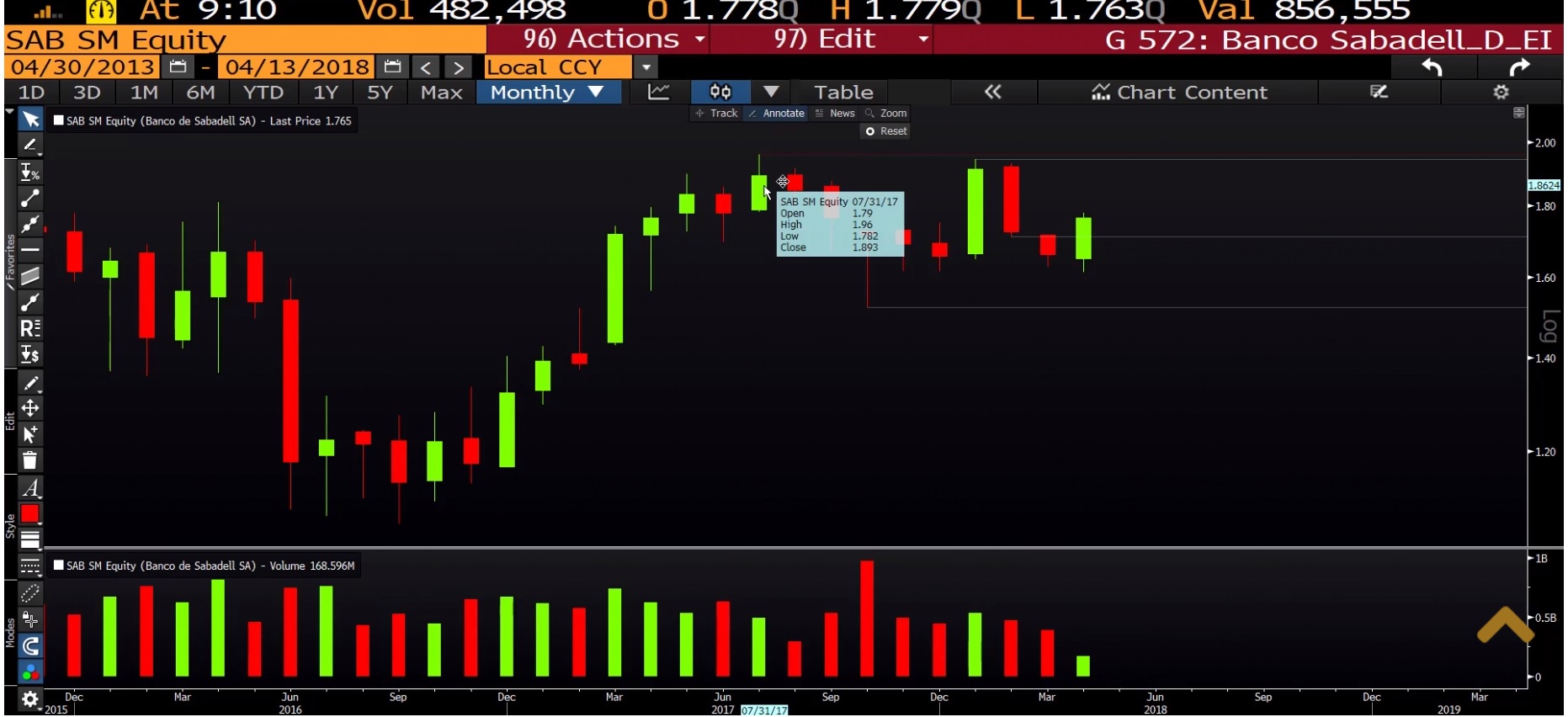Edit the start date 04/30/2013 field

click(x=82, y=66)
